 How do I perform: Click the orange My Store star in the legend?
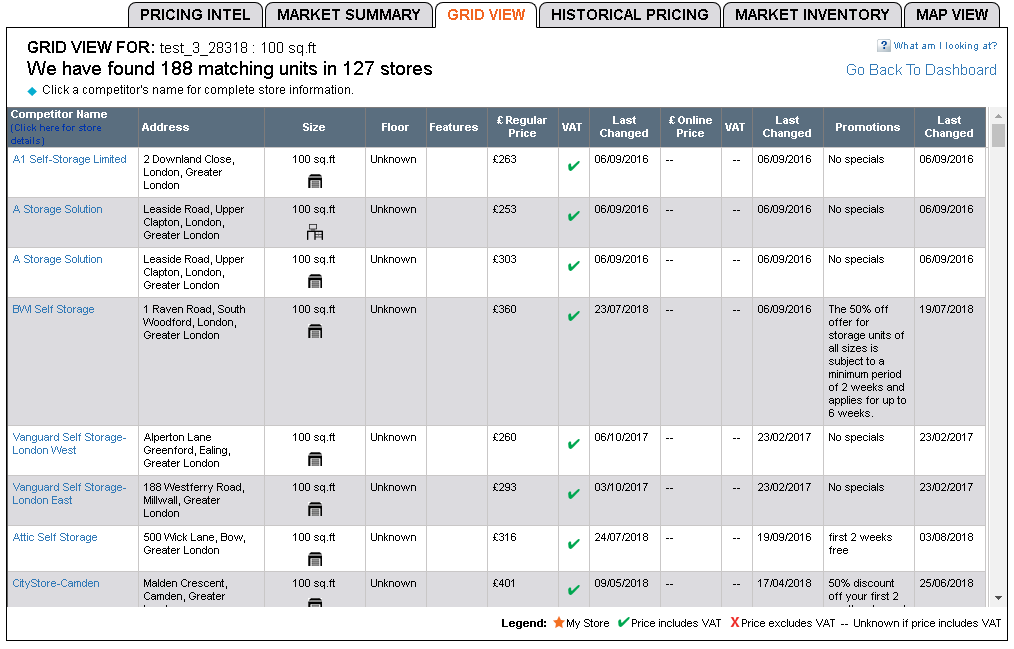pos(559,622)
